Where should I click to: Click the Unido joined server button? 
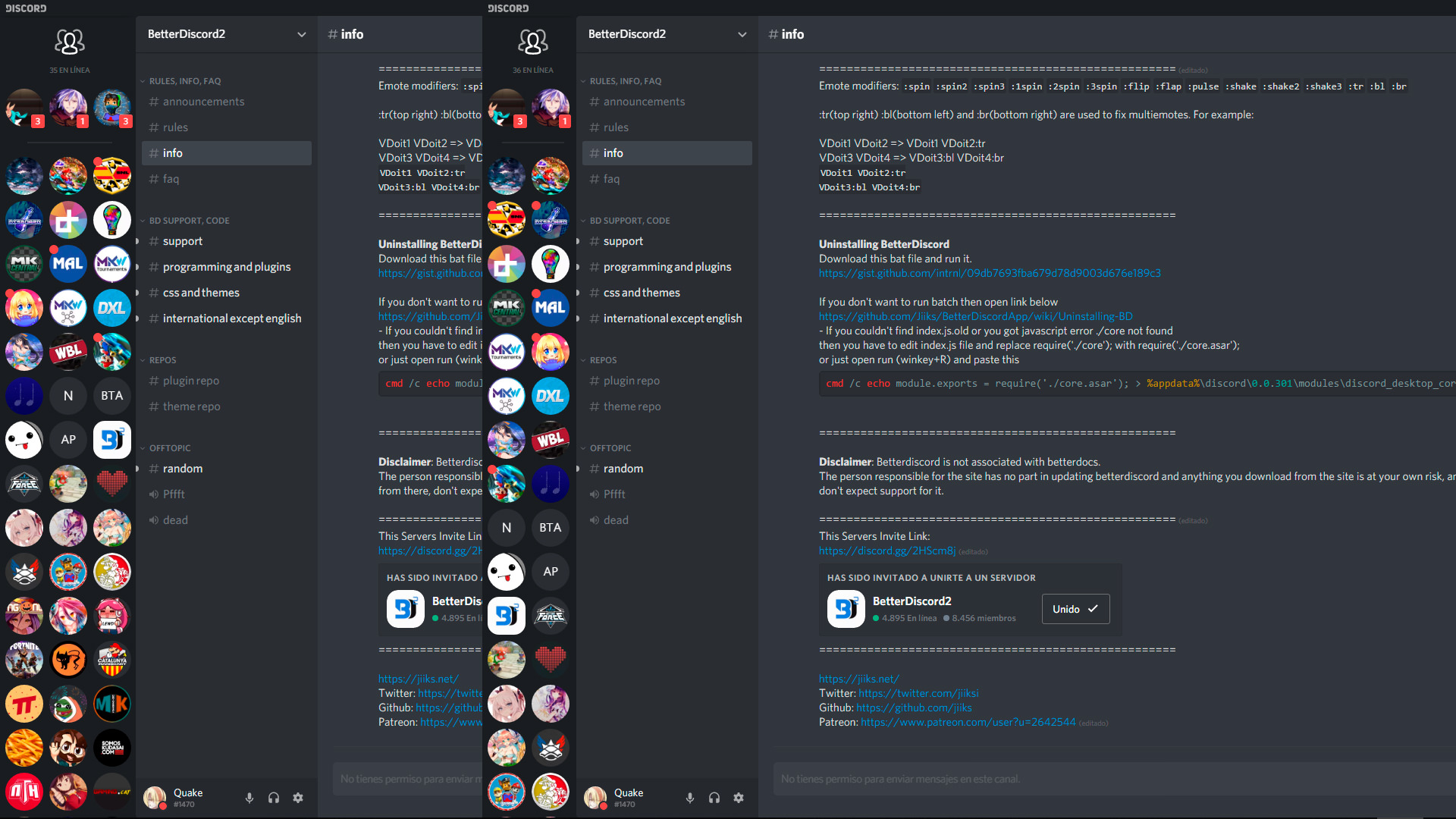pos(1075,609)
